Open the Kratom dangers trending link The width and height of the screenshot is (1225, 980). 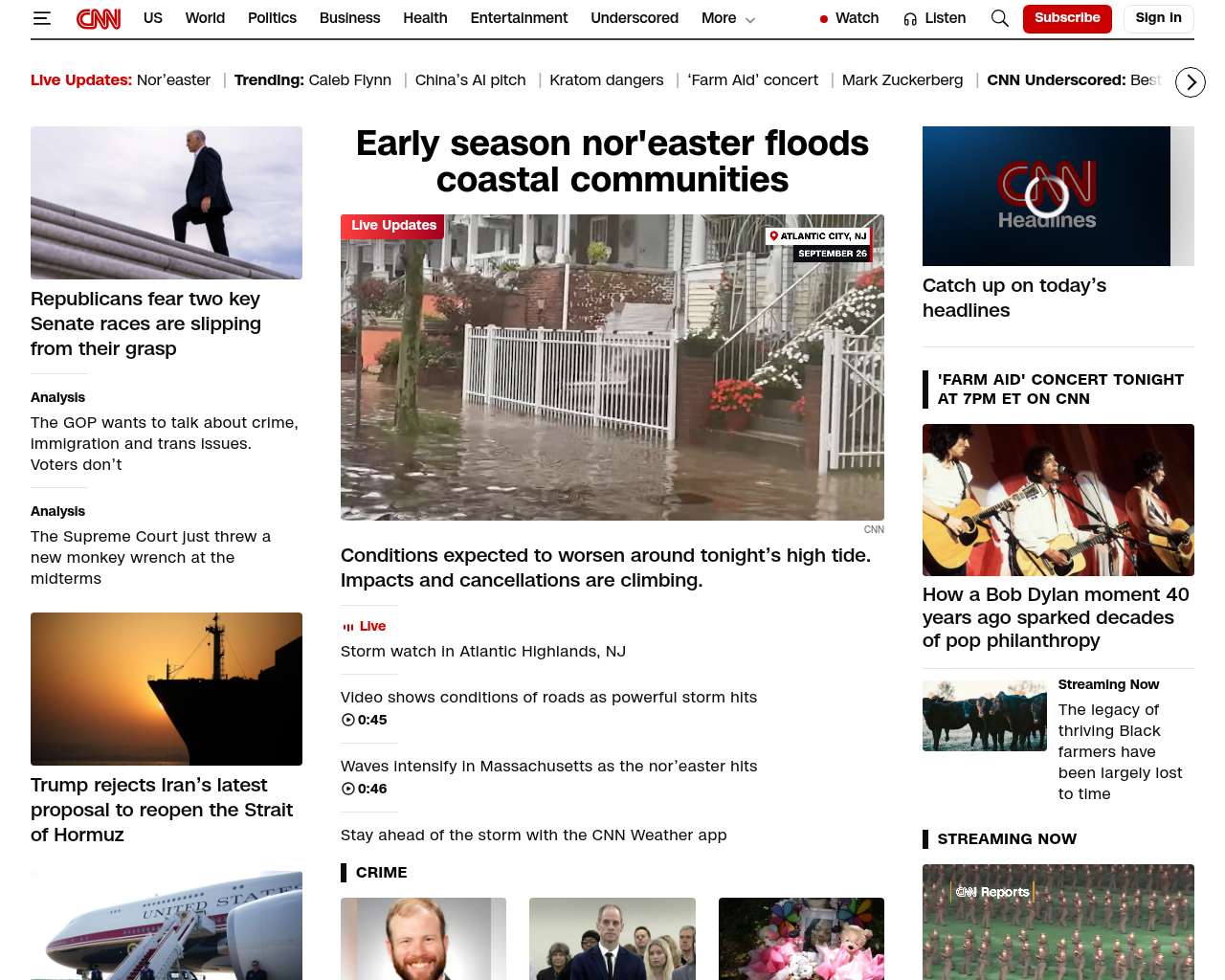(x=607, y=80)
